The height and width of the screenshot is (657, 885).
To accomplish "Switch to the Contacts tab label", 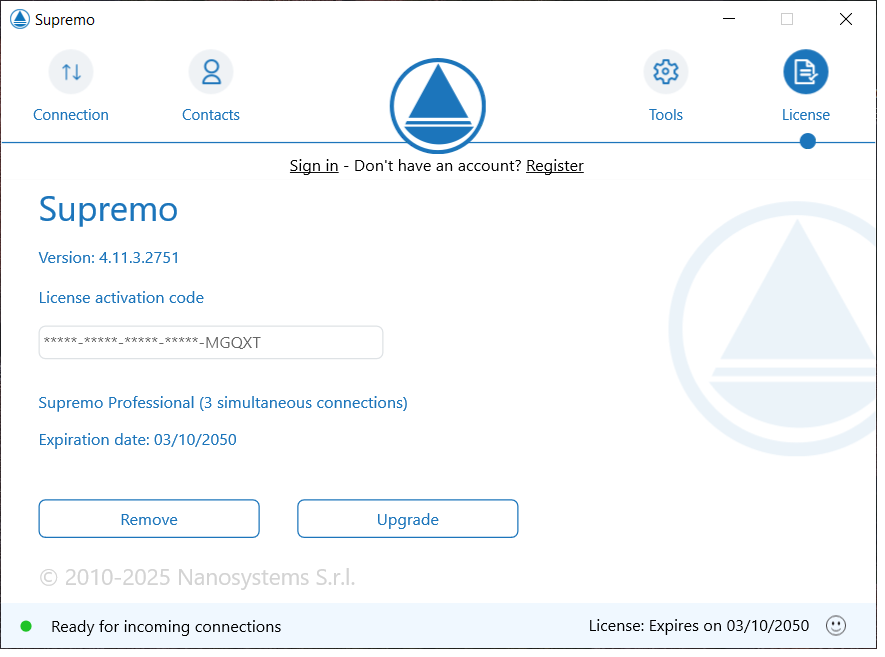I will [x=211, y=115].
